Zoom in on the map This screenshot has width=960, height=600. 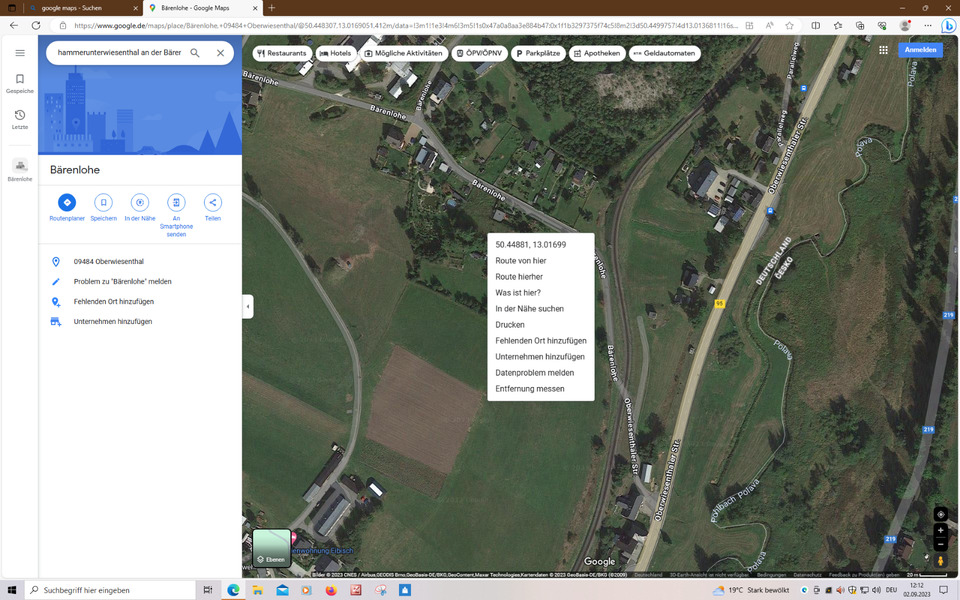point(940,531)
